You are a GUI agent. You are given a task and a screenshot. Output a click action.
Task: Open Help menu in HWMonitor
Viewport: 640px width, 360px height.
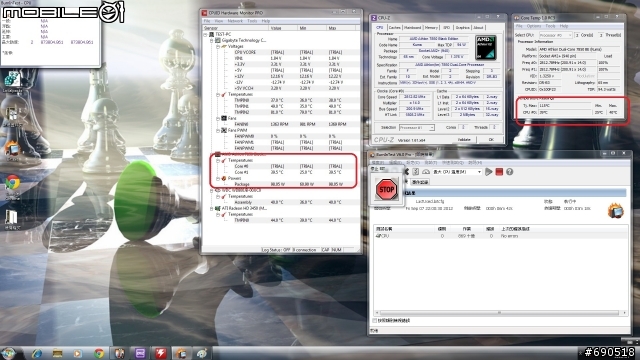(266, 21)
